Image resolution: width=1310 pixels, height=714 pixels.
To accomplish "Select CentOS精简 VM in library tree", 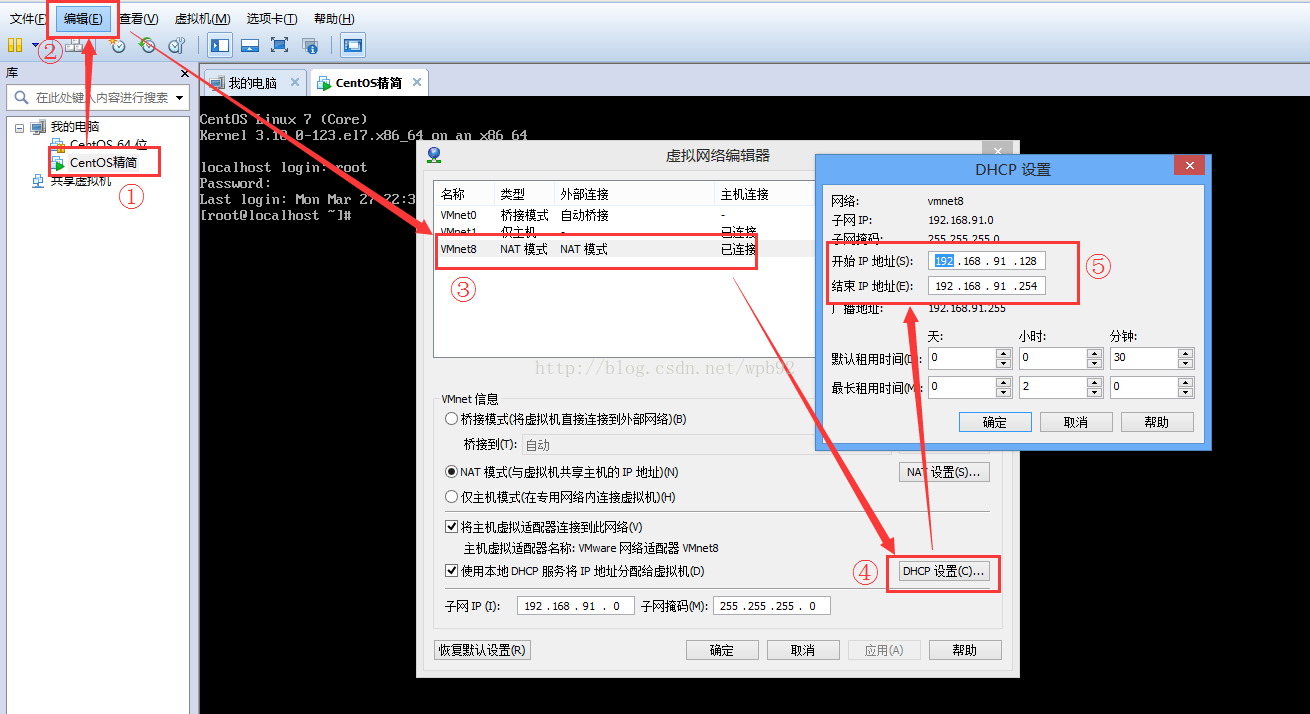I will (103, 162).
